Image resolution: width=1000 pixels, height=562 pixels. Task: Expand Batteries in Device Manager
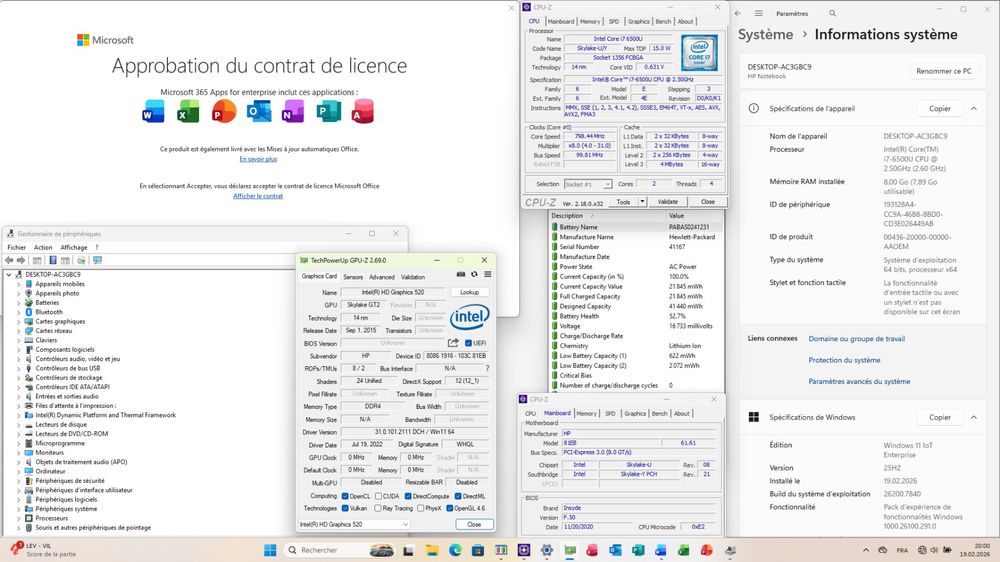point(18,302)
